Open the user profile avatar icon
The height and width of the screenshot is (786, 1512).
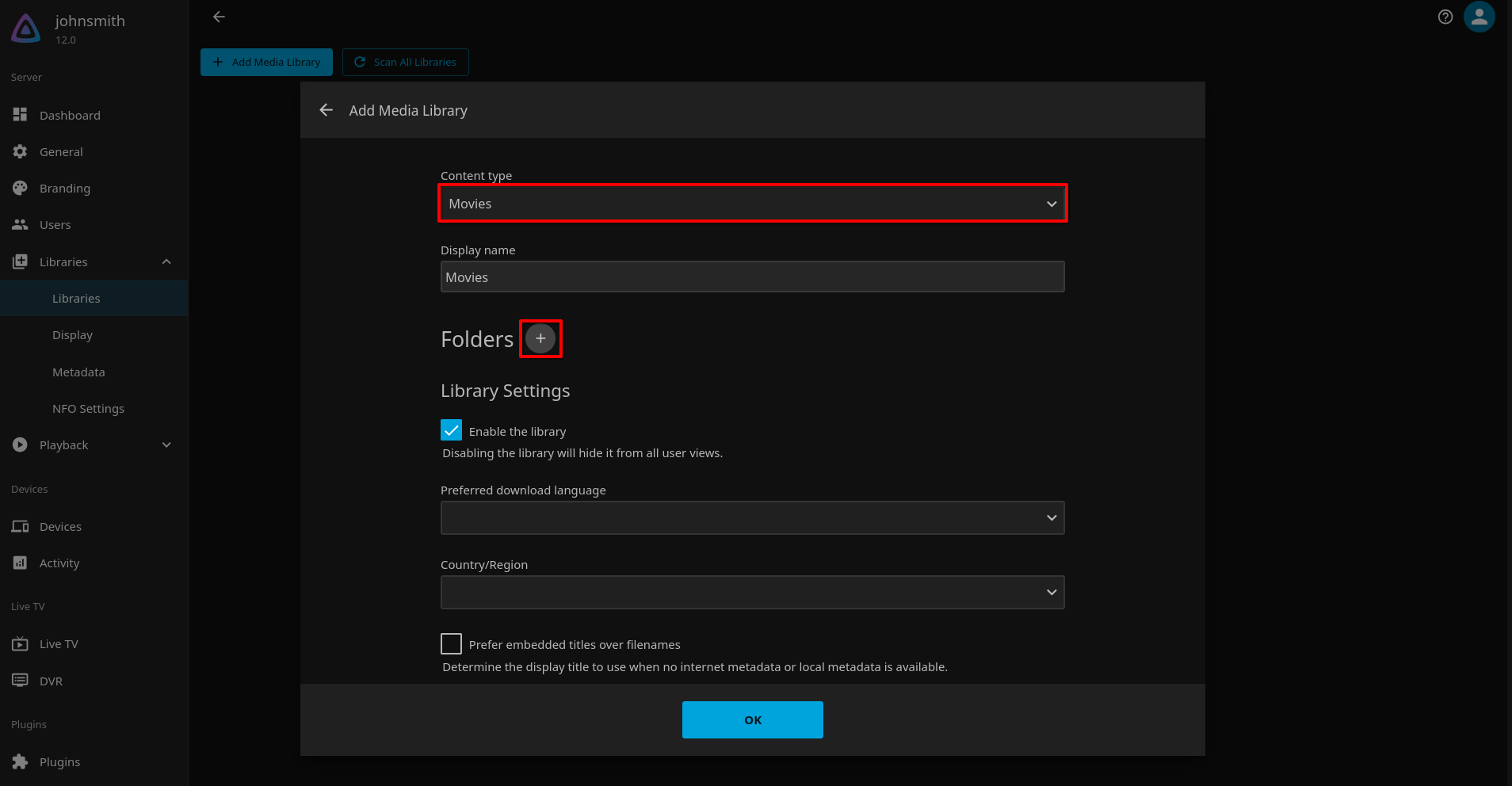pyautogui.click(x=1479, y=17)
